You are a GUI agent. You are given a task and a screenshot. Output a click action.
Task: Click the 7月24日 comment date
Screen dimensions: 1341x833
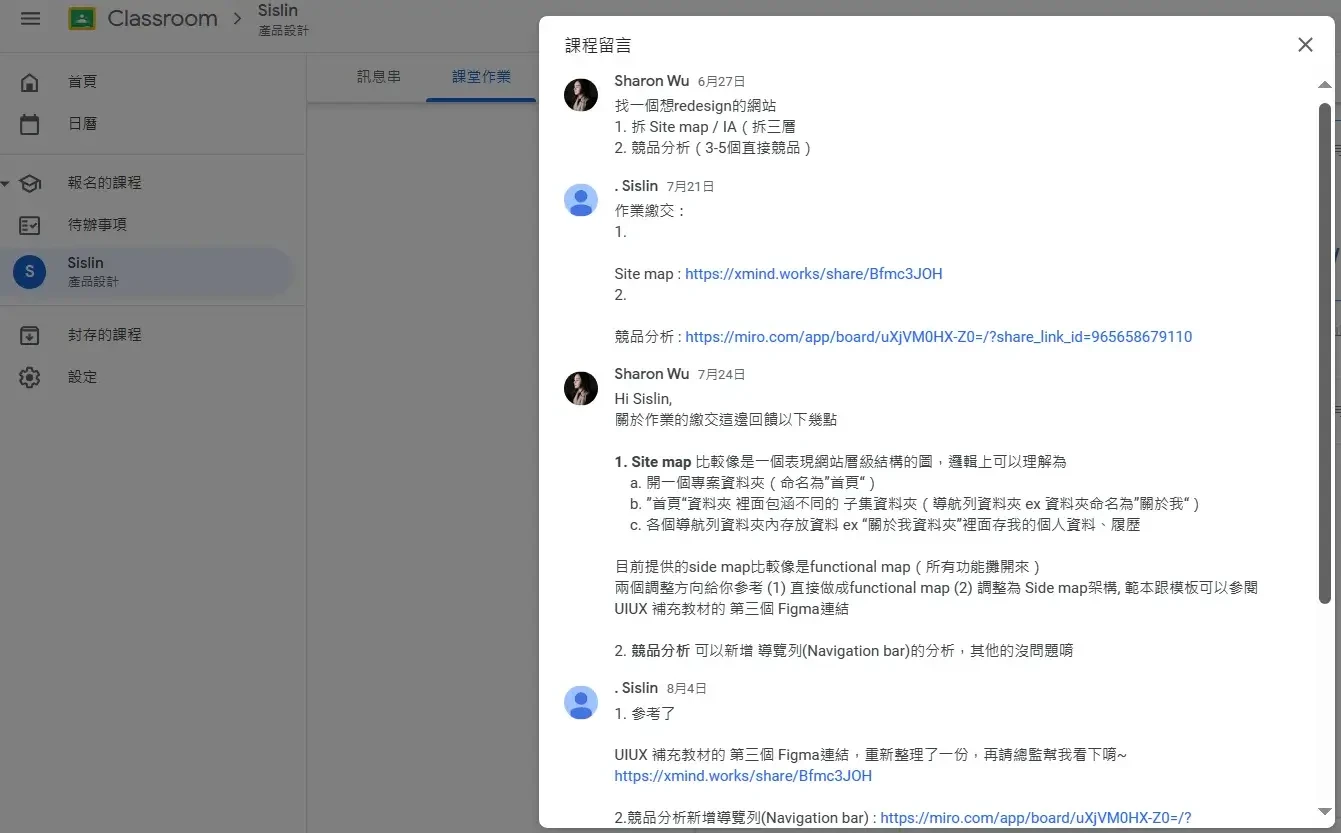721,375
